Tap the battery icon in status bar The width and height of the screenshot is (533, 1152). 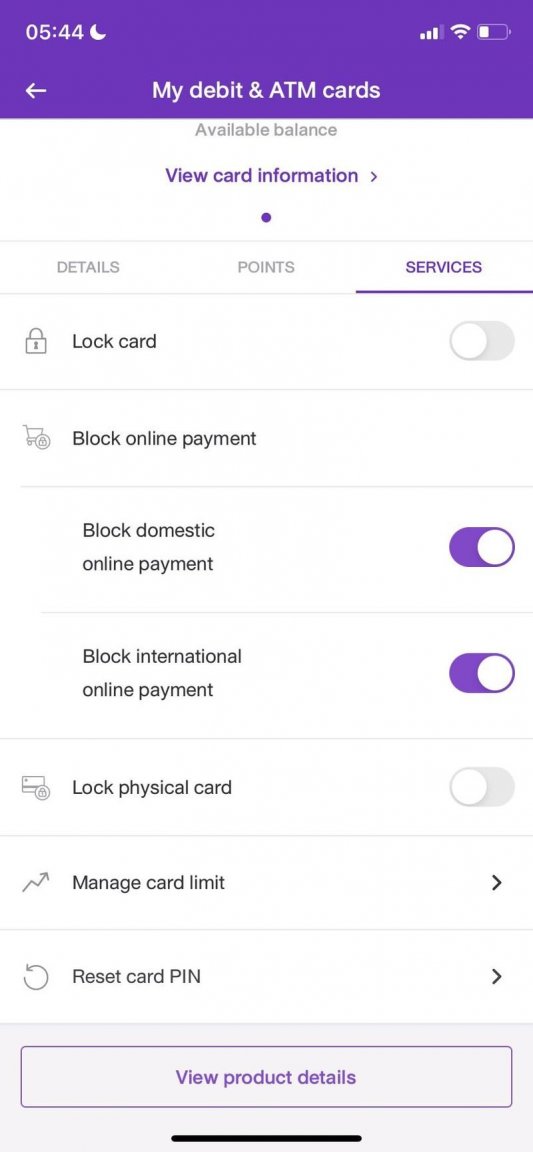pyautogui.click(x=493, y=32)
